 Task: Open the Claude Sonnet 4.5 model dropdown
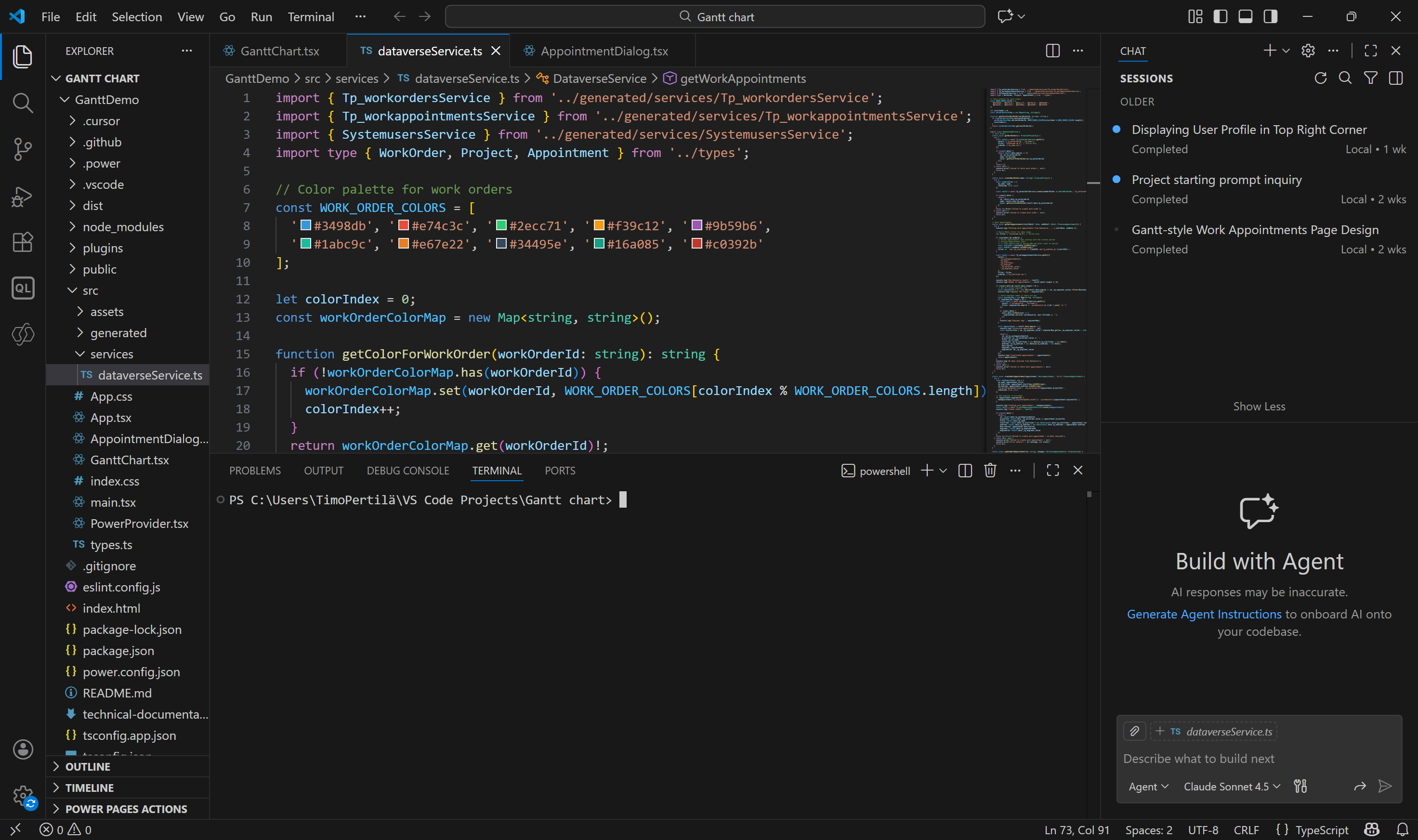point(1231,786)
